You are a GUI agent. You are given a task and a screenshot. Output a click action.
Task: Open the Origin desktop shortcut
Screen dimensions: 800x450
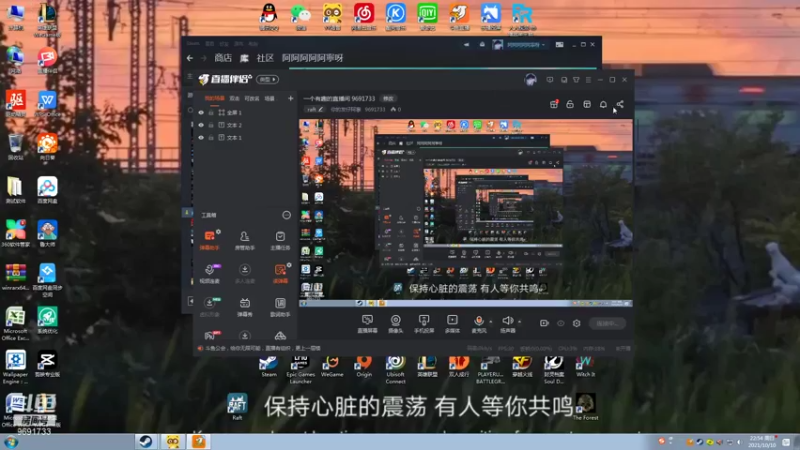tap(364, 367)
